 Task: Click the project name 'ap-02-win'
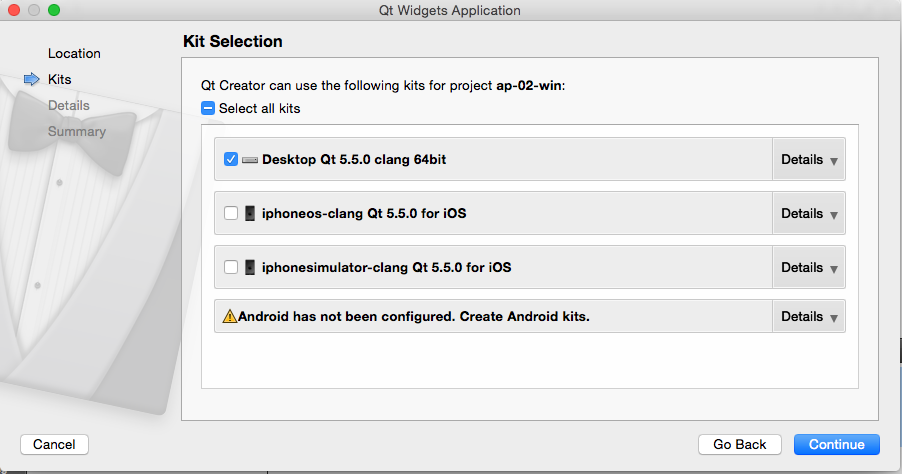[529, 86]
